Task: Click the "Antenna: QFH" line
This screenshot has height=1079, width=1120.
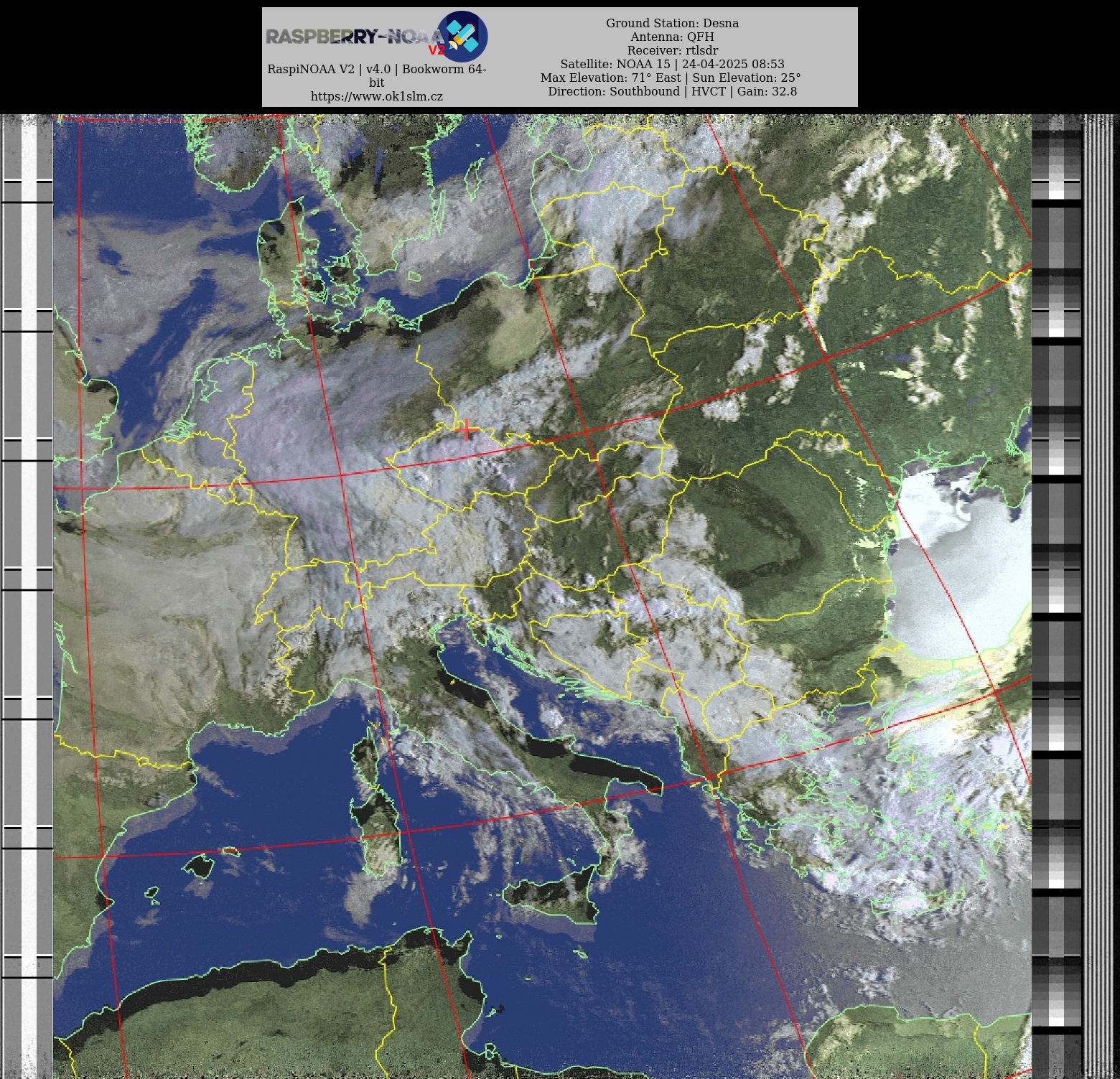Action: point(672,37)
